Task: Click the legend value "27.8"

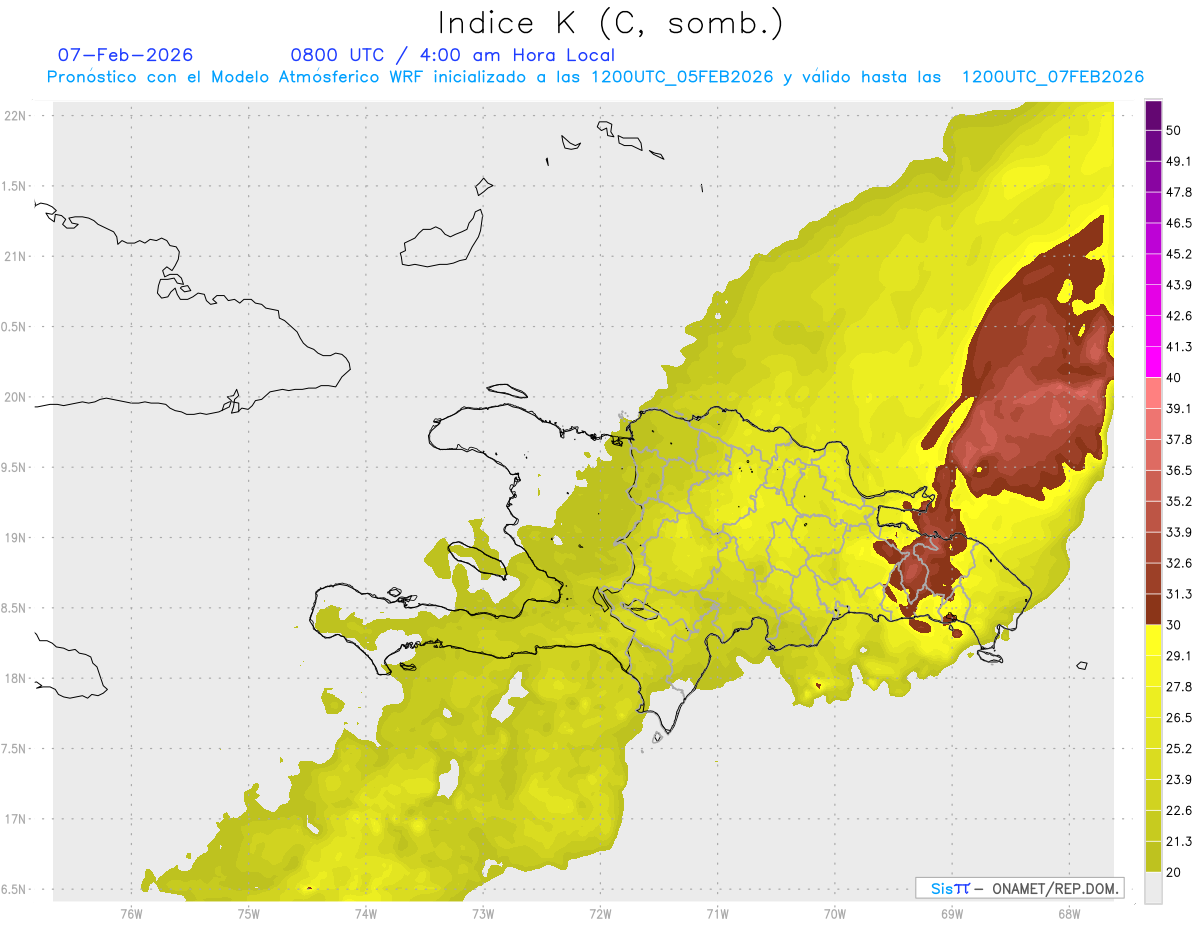Action: pos(1179,686)
